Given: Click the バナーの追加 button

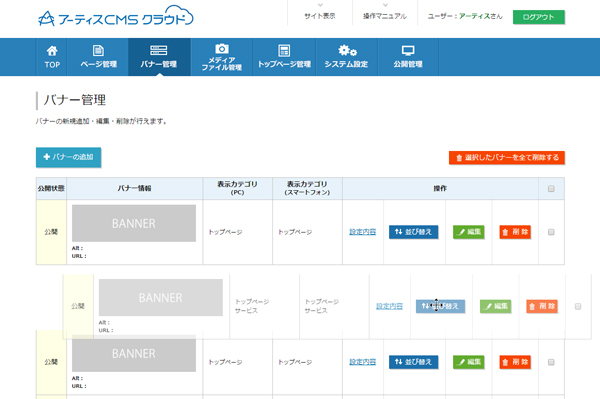Looking at the screenshot, I should click(68, 157).
